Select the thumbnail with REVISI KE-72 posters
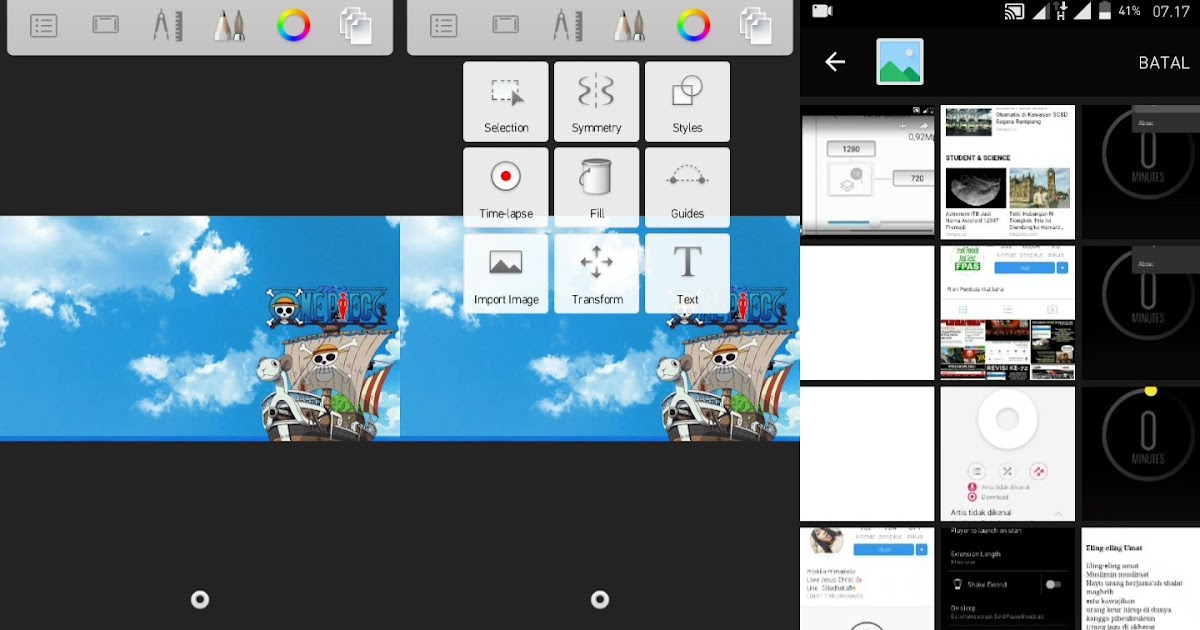1200x630 pixels. coord(1008,313)
